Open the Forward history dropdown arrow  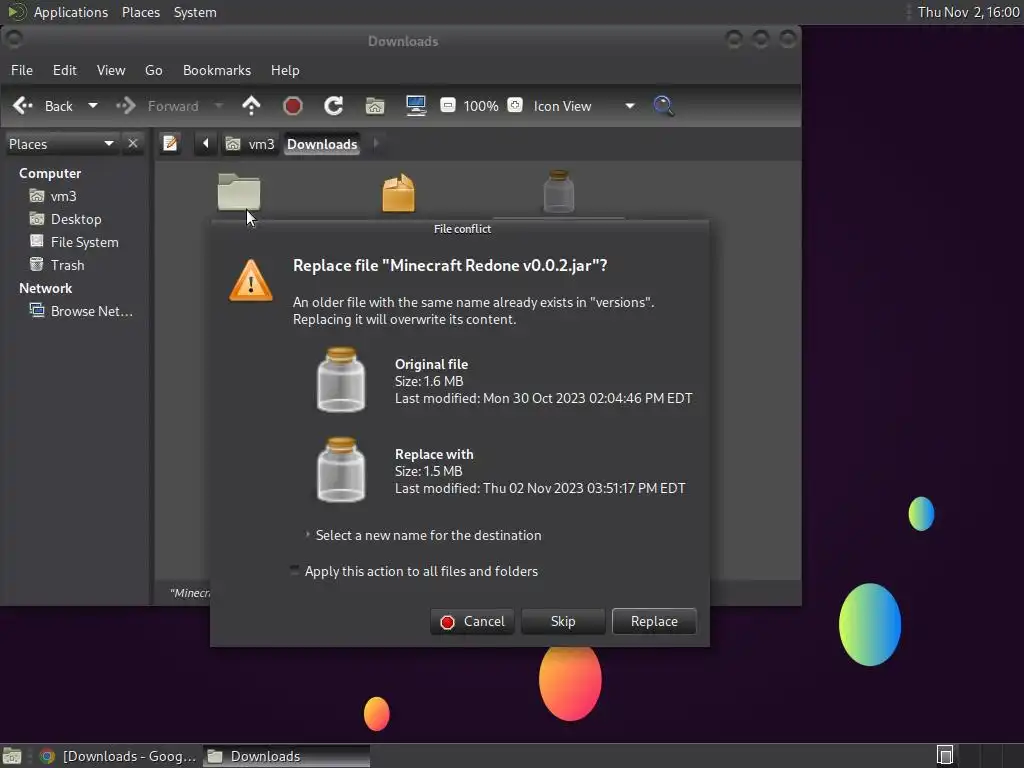point(218,105)
